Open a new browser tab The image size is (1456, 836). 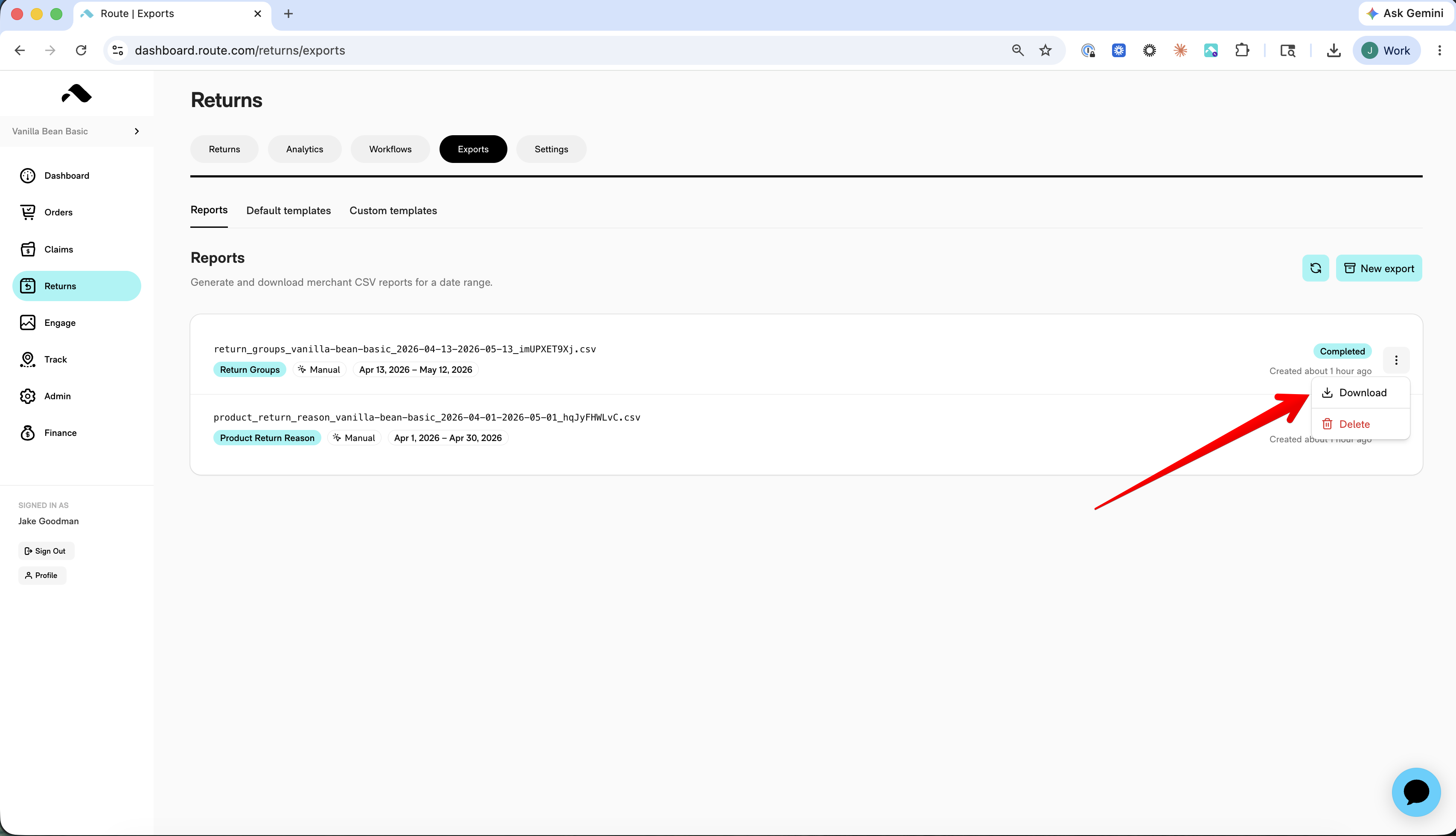(x=288, y=14)
